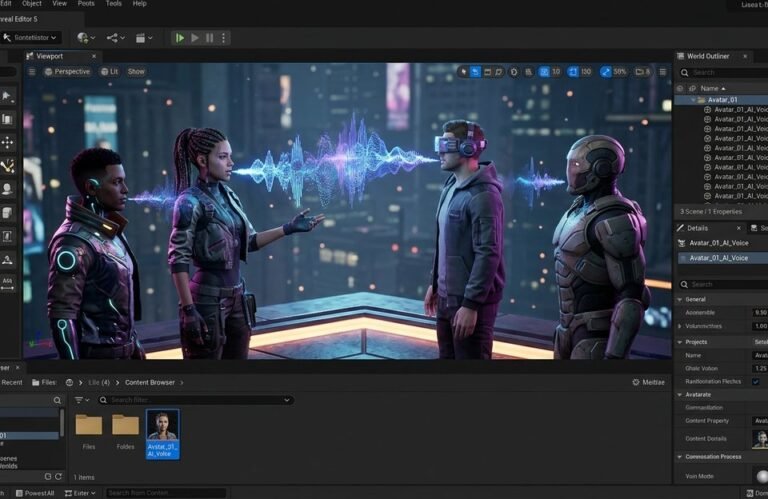
Task: Select the highlighted Avatar_01_AI_Voice component row
Action: 723,258
